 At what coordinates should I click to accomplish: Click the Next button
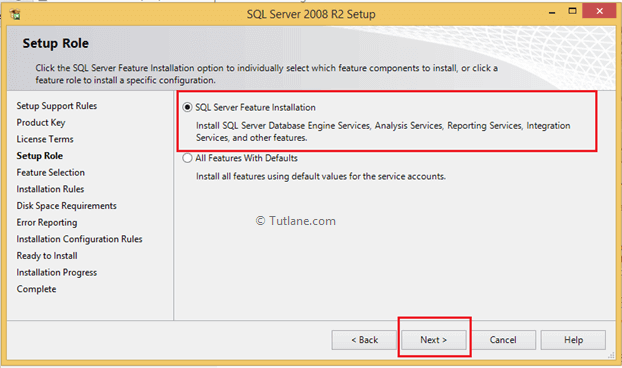pyautogui.click(x=434, y=340)
